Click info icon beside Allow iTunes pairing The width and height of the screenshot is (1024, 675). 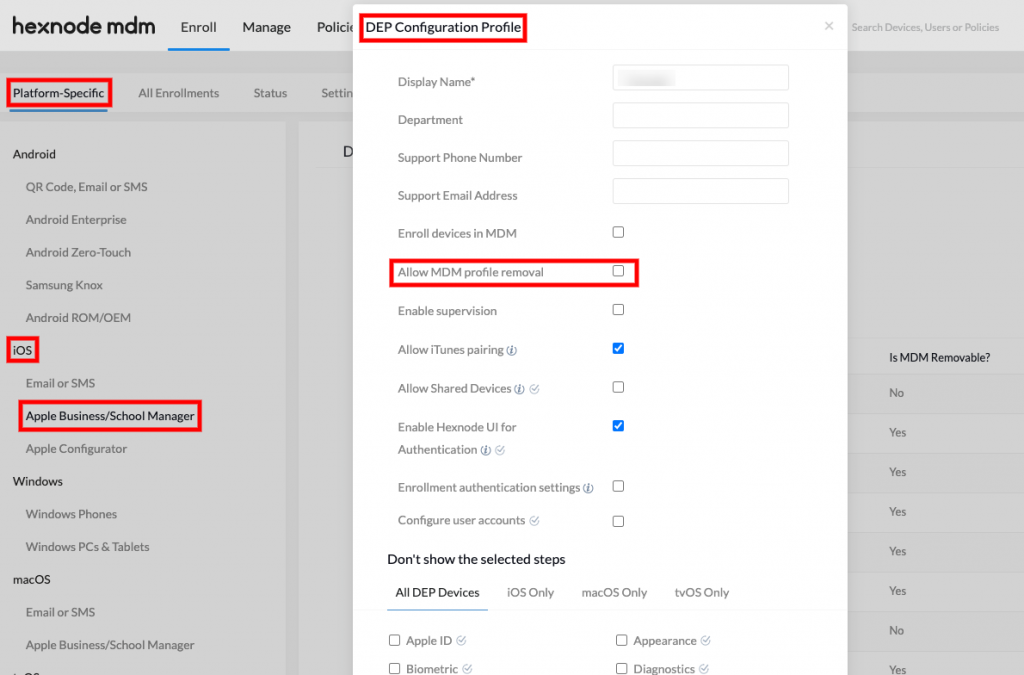(x=512, y=351)
